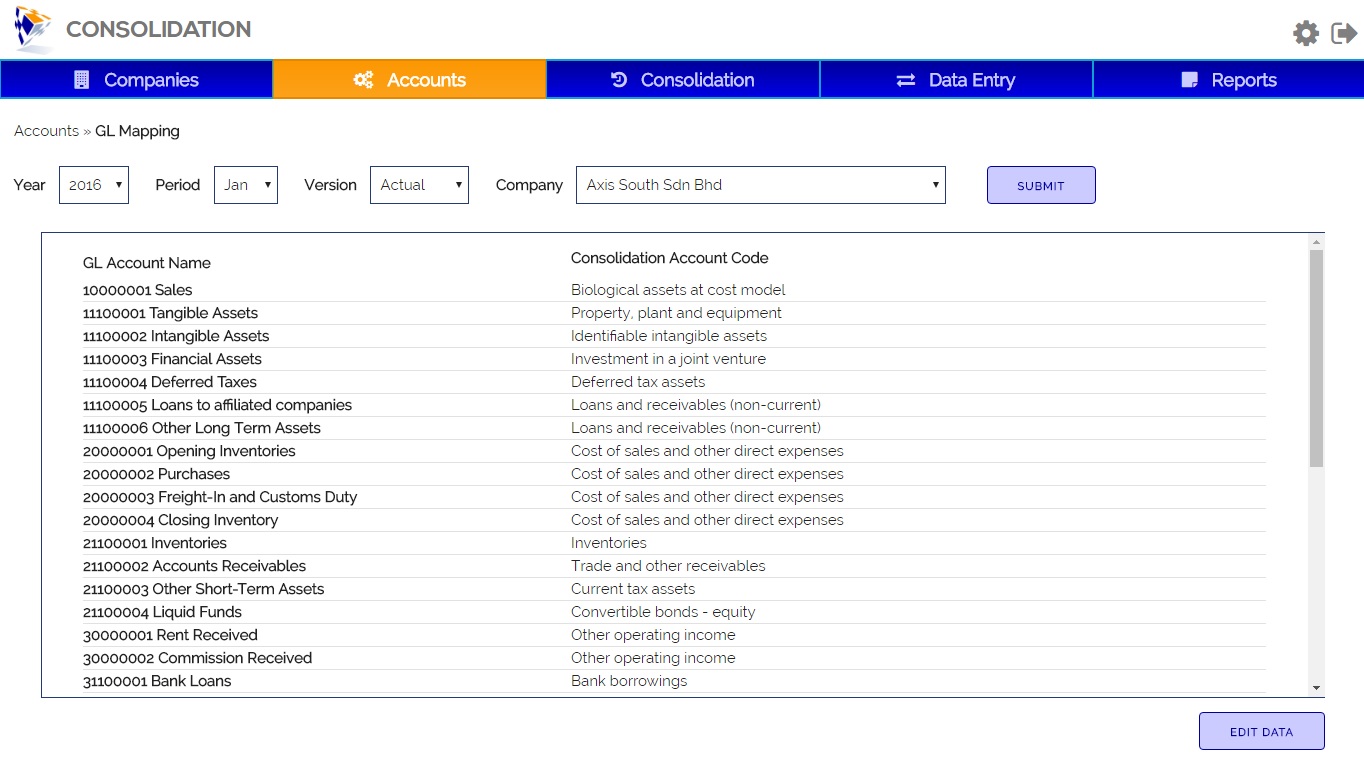Click the GL Account Name column header
This screenshot has width=1364, height=766.
tap(147, 263)
